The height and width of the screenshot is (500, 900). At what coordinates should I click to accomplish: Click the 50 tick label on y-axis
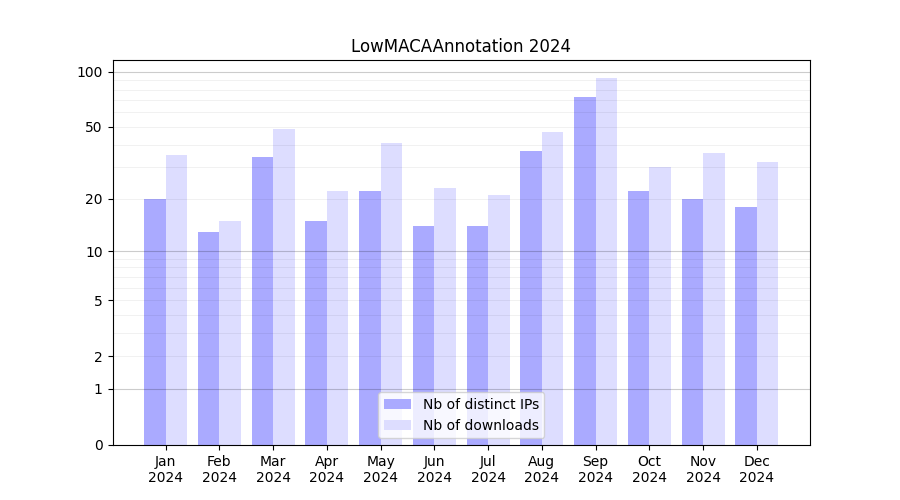(94, 127)
